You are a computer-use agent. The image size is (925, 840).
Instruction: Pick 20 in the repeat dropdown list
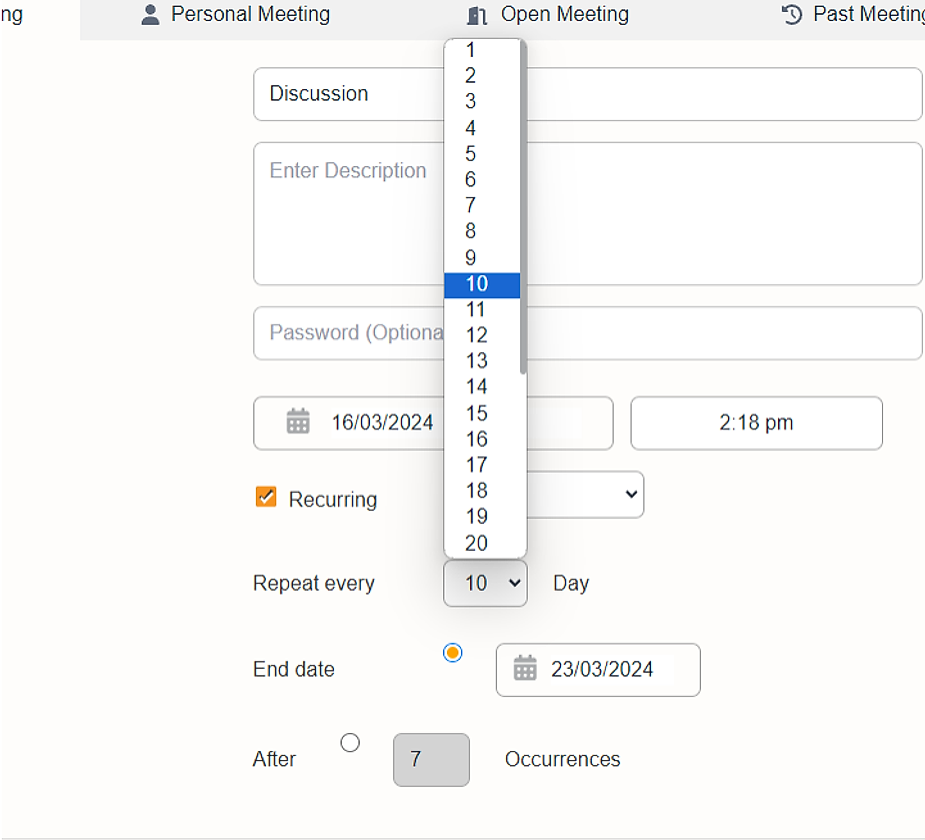(x=482, y=543)
